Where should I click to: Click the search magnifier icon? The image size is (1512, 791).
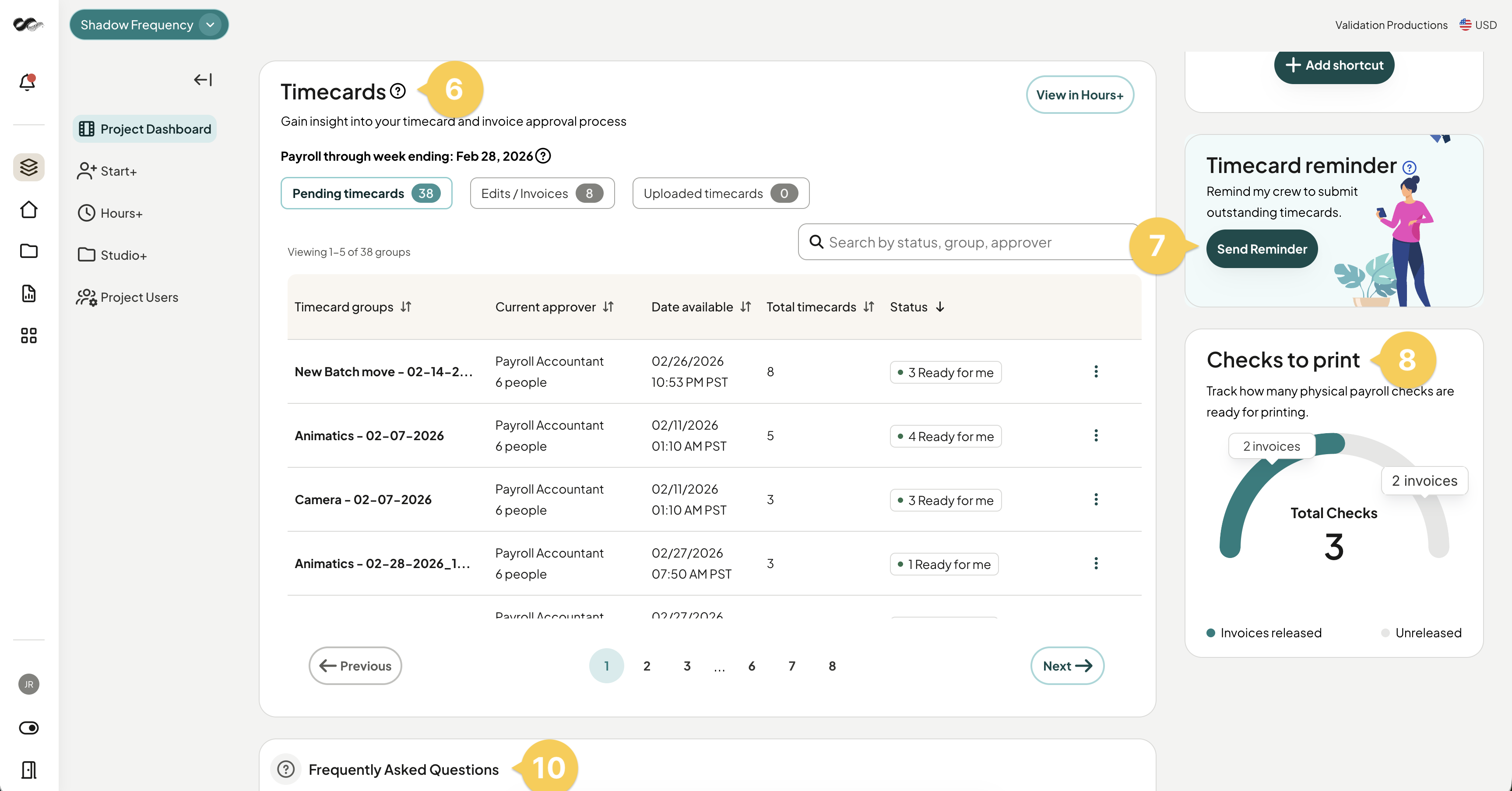(x=816, y=242)
